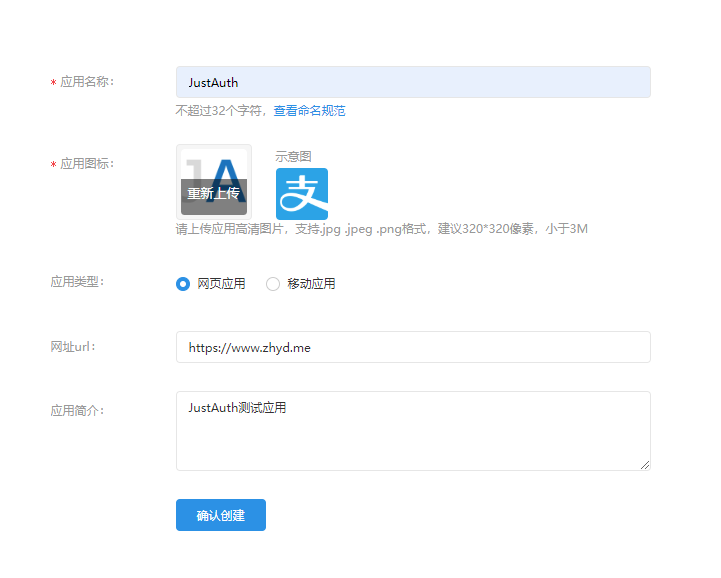The width and height of the screenshot is (721, 578).
Task: Click 重新上传 on the app icon
Action: [214, 194]
